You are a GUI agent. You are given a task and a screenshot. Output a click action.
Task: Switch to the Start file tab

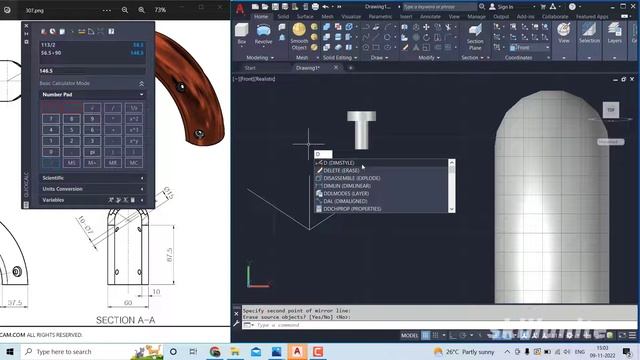point(250,68)
